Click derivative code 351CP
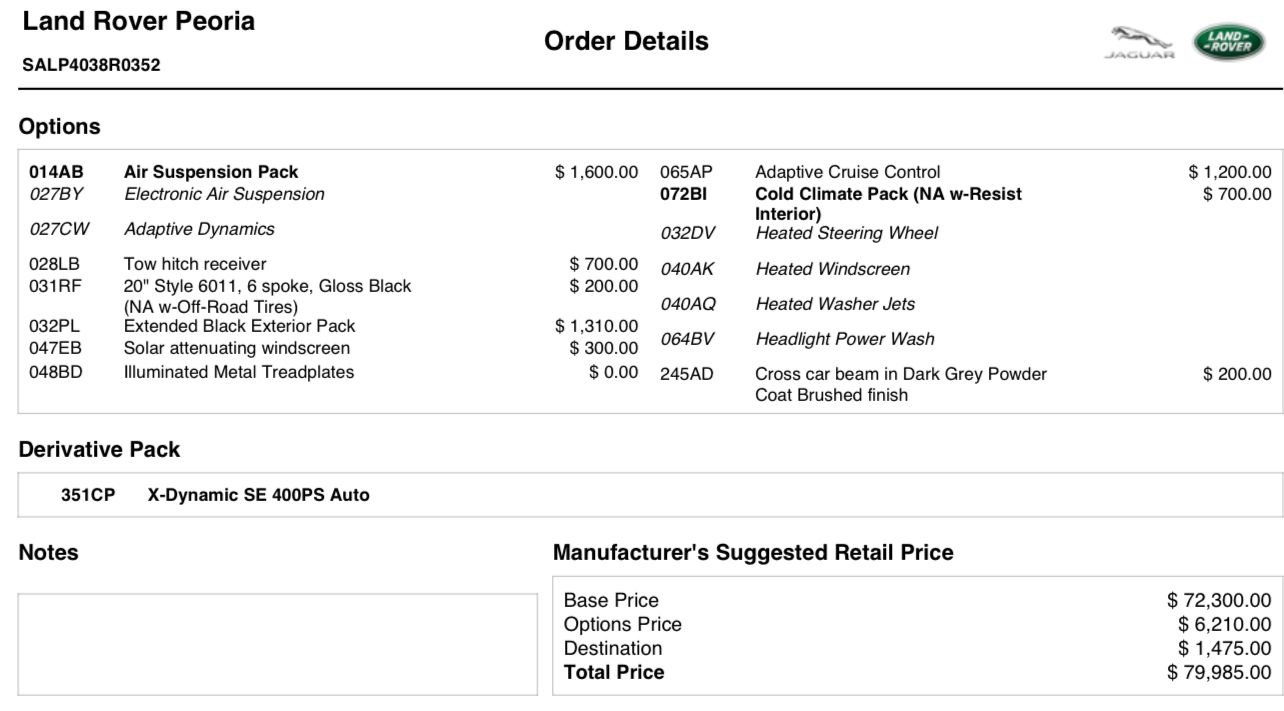 [x=88, y=495]
